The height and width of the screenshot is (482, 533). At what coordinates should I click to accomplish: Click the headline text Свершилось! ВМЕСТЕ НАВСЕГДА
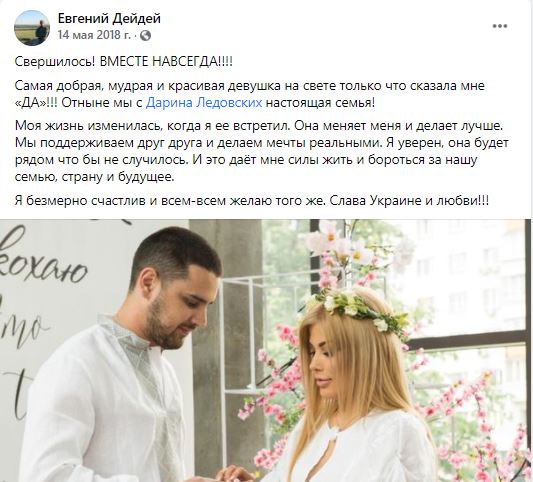pyautogui.click(x=124, y=62)
